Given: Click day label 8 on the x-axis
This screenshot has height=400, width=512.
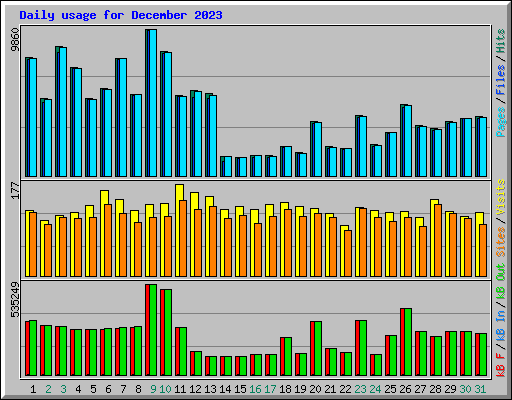Looking at the screenshot, I should (x=138, y=389).
